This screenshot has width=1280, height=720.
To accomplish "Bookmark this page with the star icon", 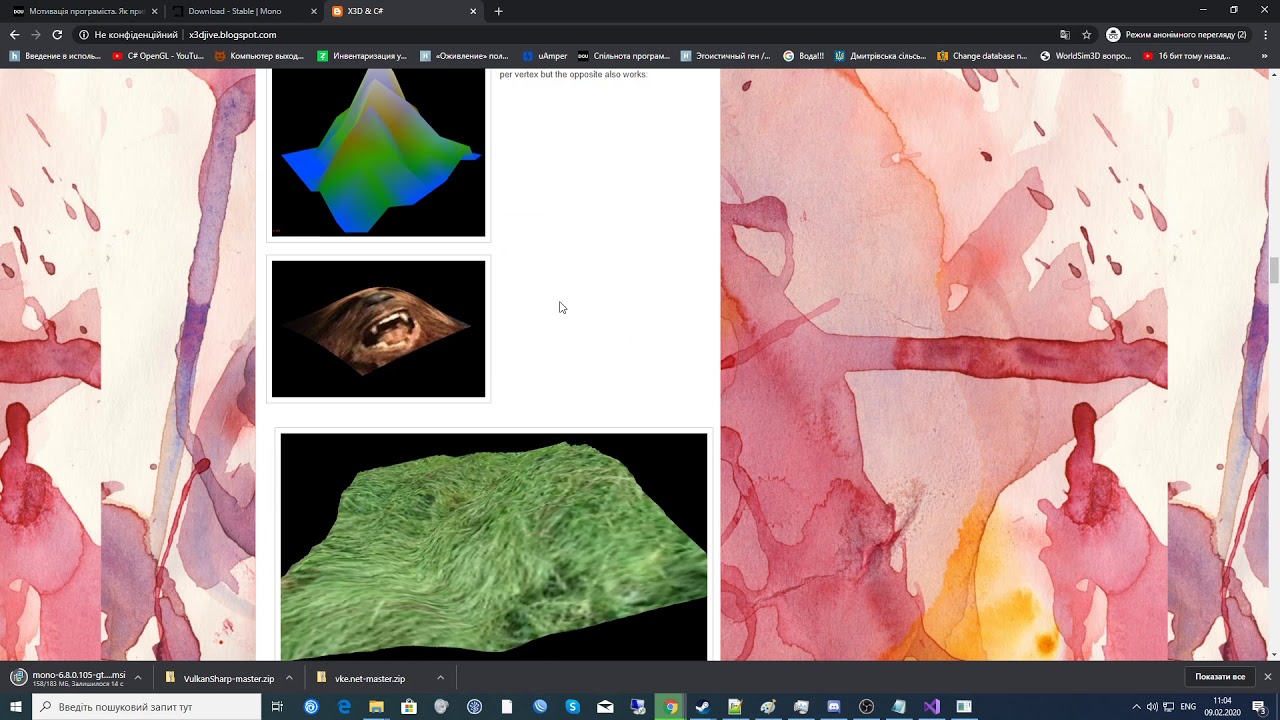I will tap(1087, 35).
